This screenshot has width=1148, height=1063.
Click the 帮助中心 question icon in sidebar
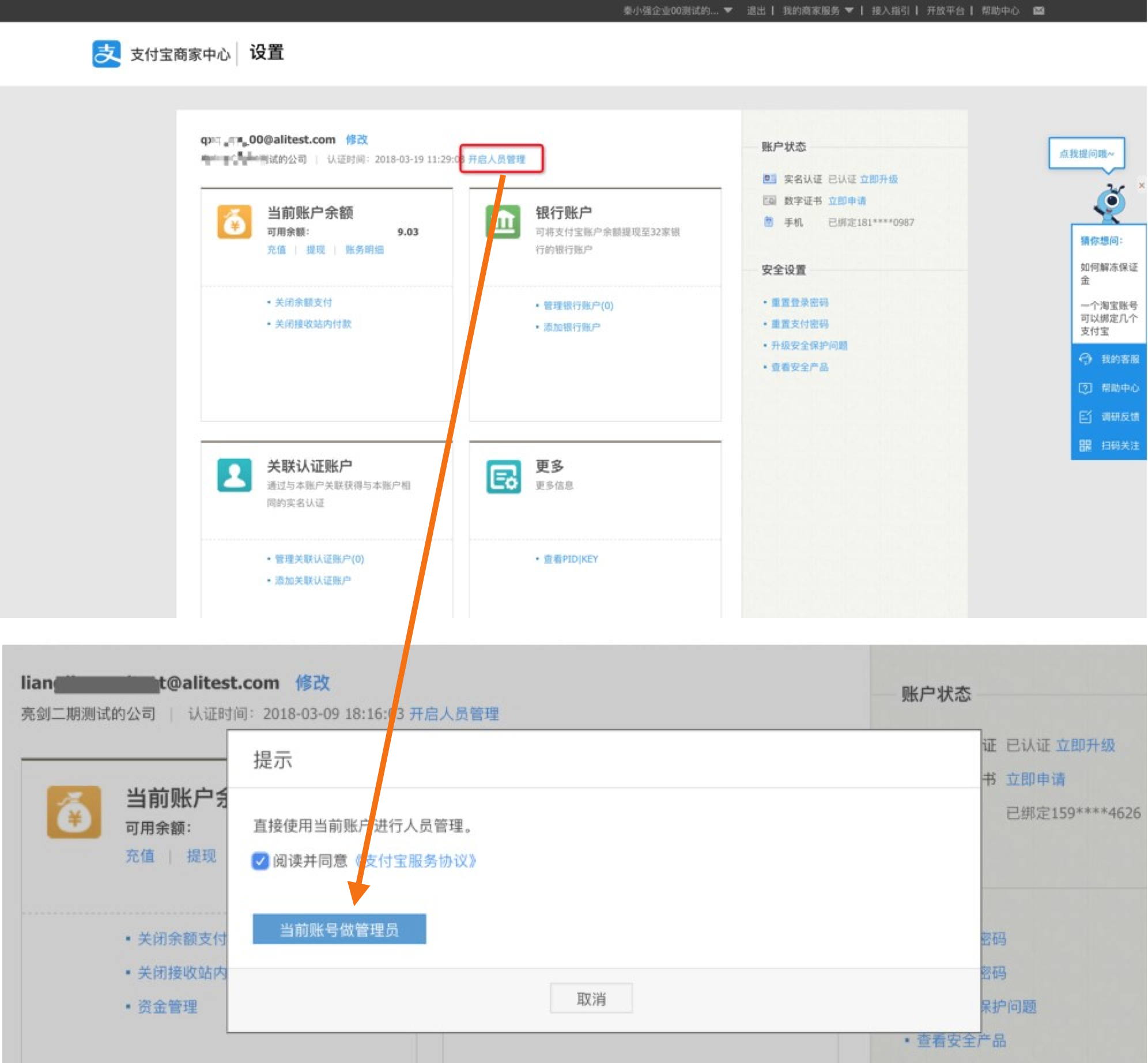[x=1085, y=388]
